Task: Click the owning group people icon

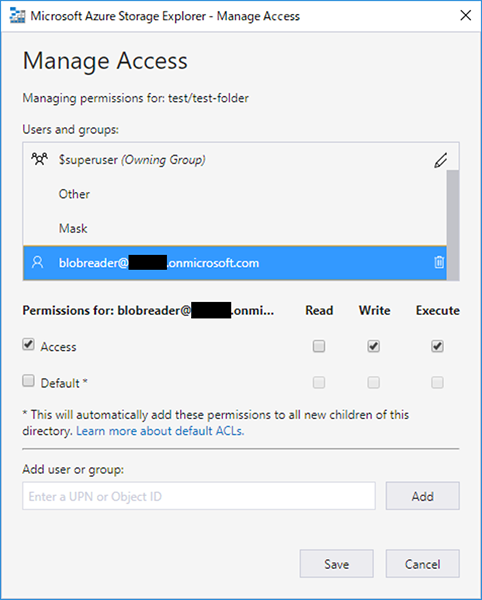Action: [x=39, y=159]
